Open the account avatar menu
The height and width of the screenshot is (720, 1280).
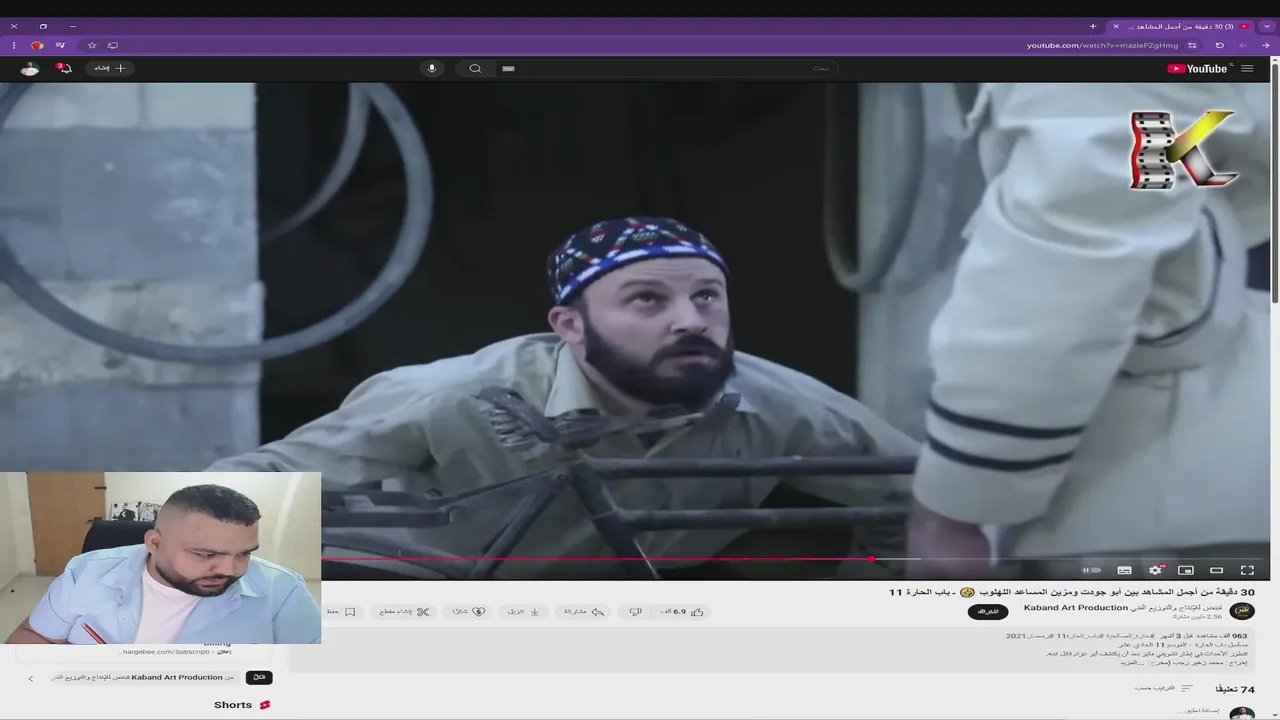30,68
